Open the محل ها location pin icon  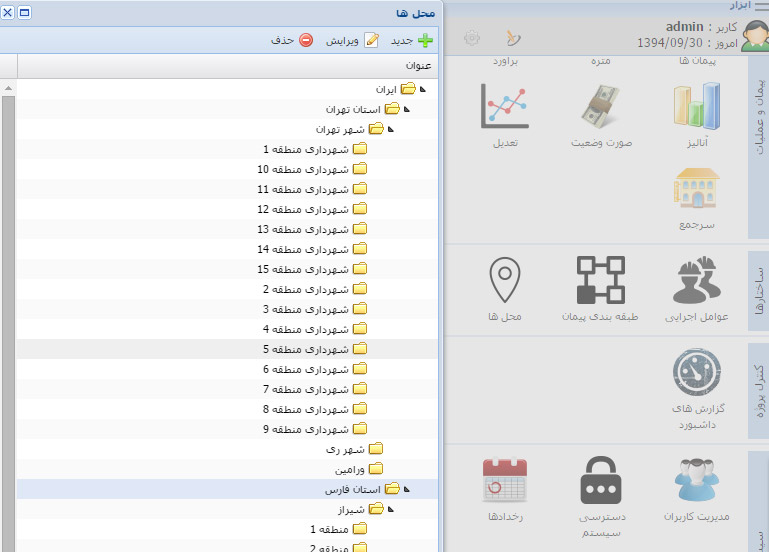pyautogui.click(x=506, y=280)
